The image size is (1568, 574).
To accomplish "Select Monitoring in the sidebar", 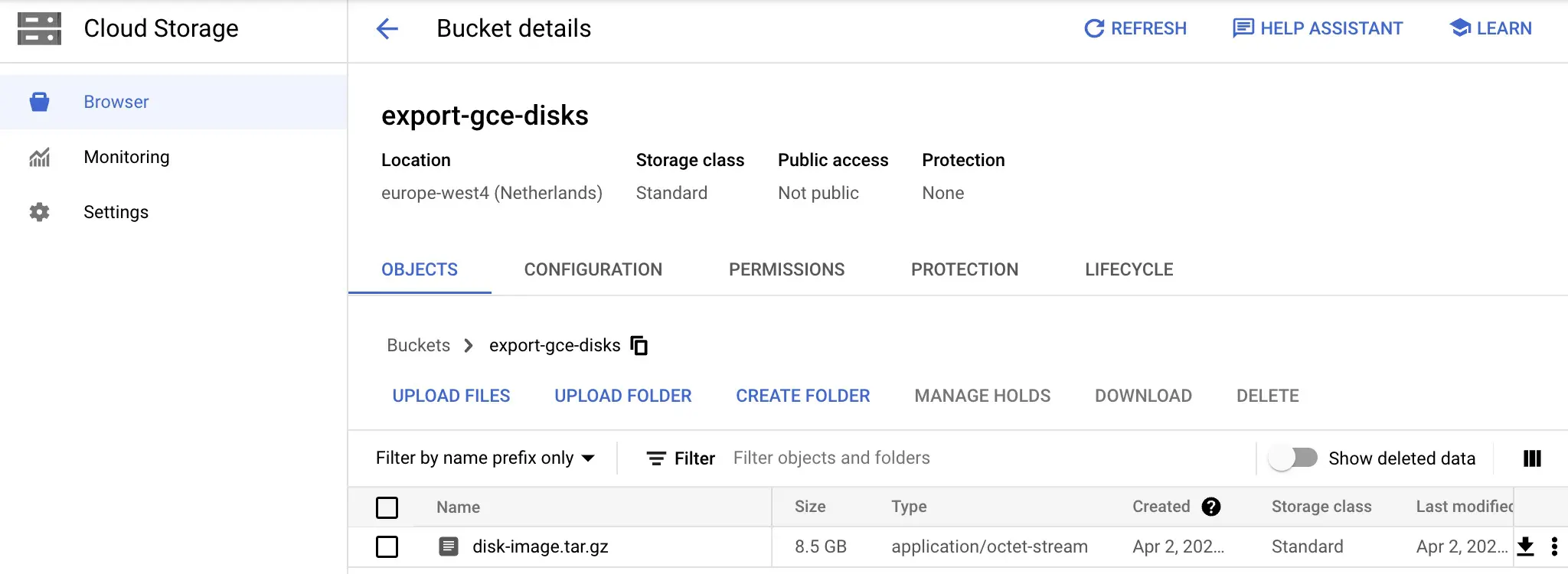I will pos(174,157).
